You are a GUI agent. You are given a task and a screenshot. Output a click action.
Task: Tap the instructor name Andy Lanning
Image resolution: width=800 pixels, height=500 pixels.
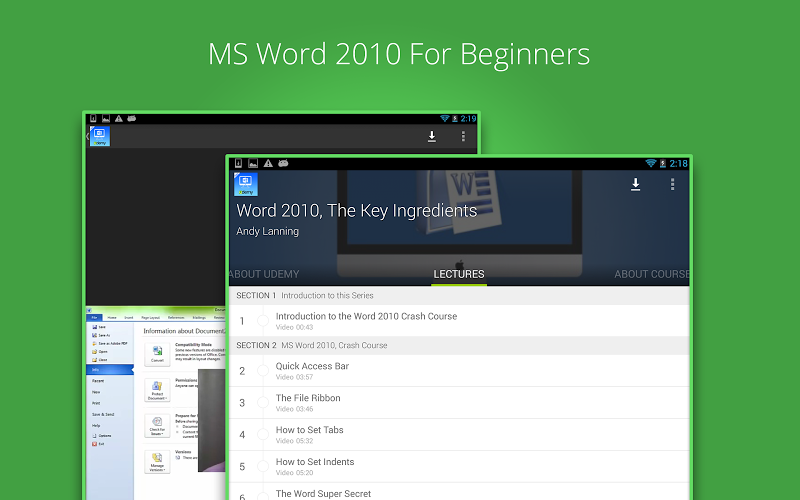click(x=267, y=231)
